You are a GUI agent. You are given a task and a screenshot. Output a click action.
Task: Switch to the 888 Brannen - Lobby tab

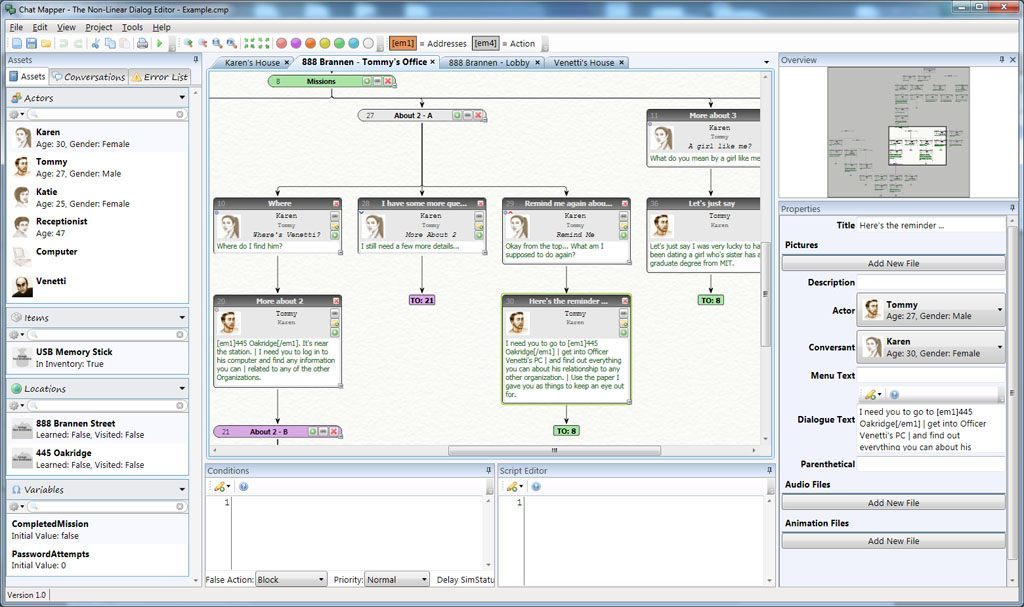point(489,62)
